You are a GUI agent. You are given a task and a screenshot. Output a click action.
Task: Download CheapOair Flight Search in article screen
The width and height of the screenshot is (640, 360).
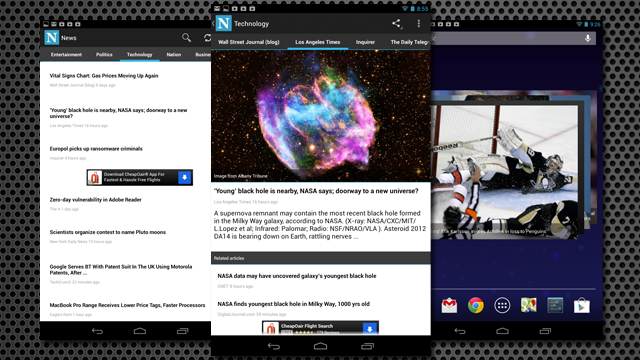click(370, 329)
